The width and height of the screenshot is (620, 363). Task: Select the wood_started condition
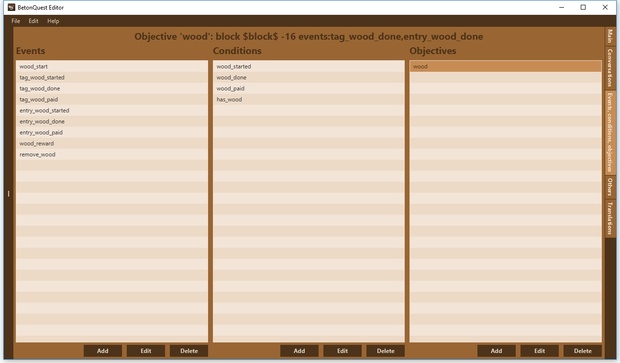pos(309,66)
